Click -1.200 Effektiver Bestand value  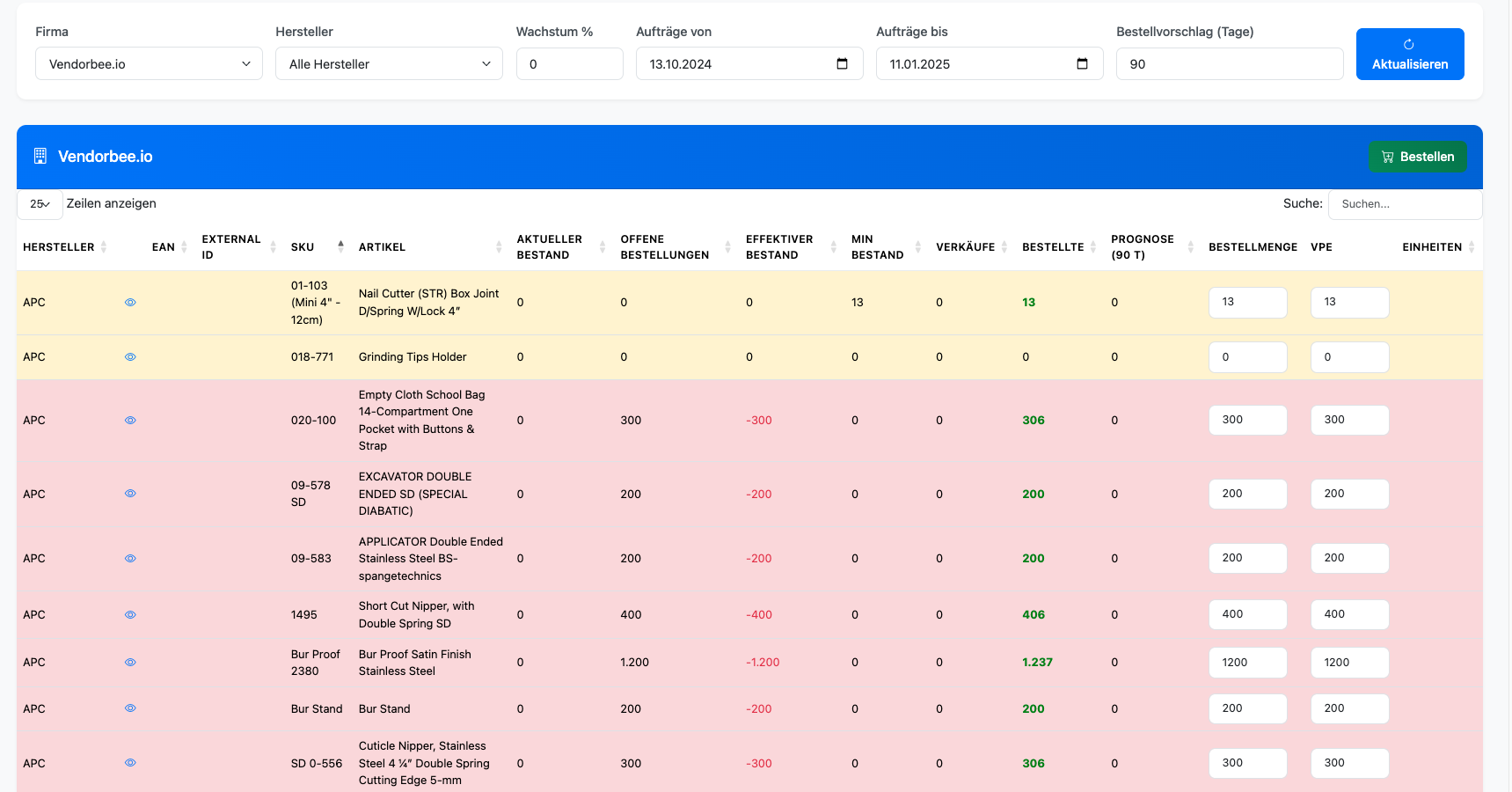pos(763,663)
